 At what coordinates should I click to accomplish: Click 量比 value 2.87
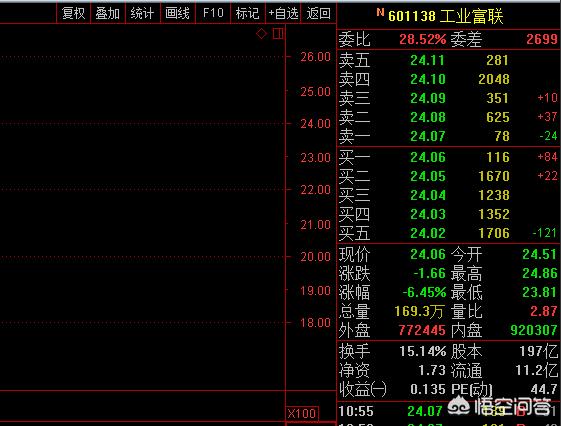543,311
